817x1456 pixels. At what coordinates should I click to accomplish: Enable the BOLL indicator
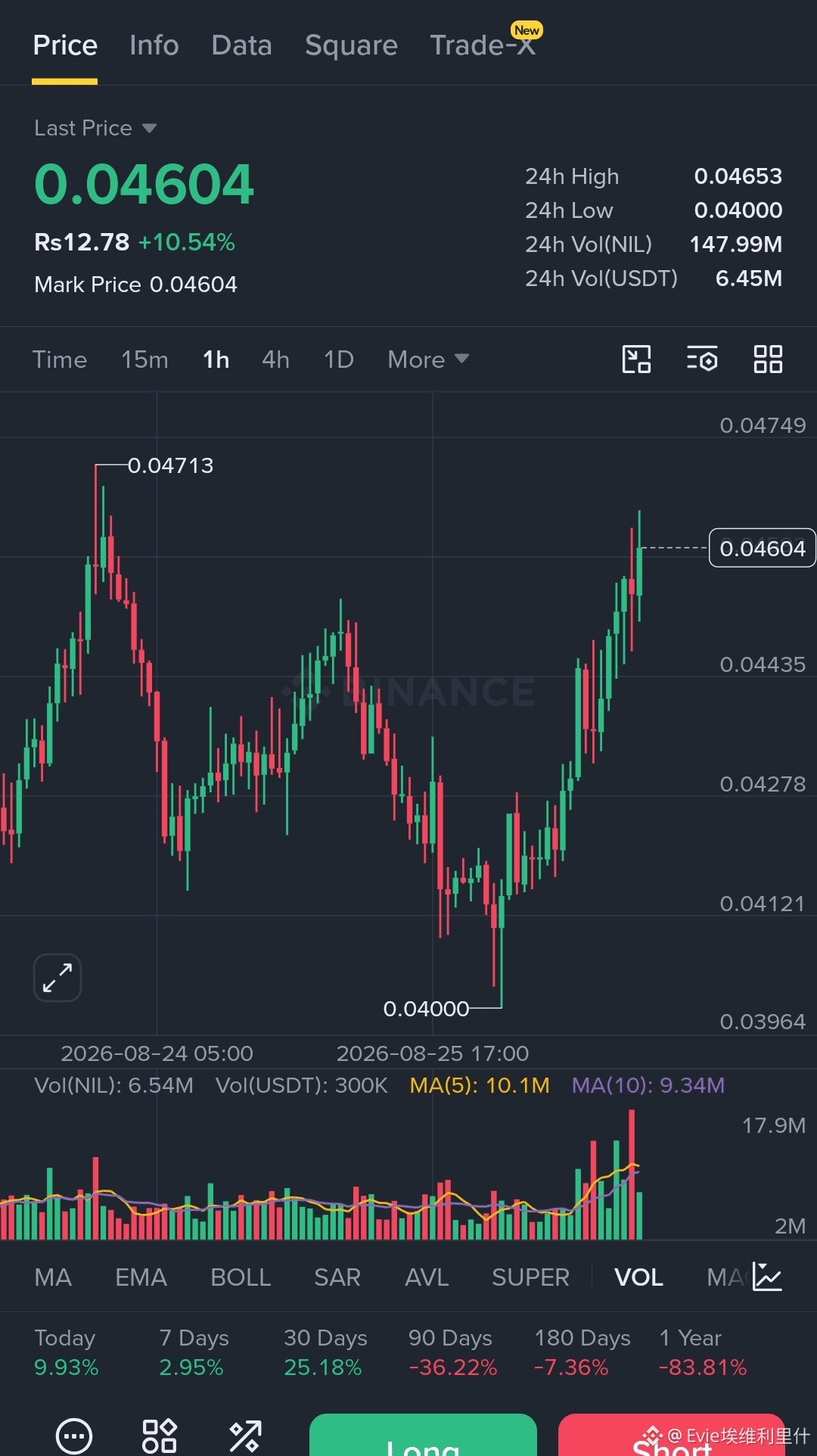pos(241,1277)
